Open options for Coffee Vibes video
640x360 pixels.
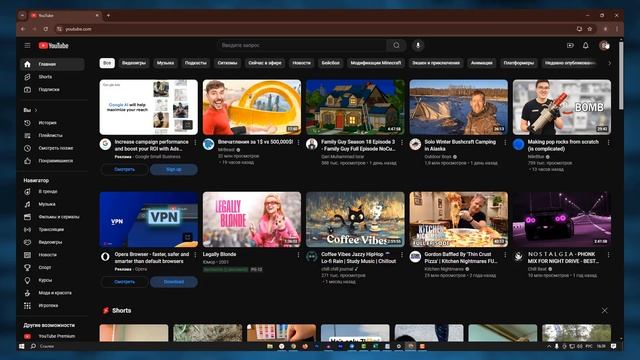(402, 255)
